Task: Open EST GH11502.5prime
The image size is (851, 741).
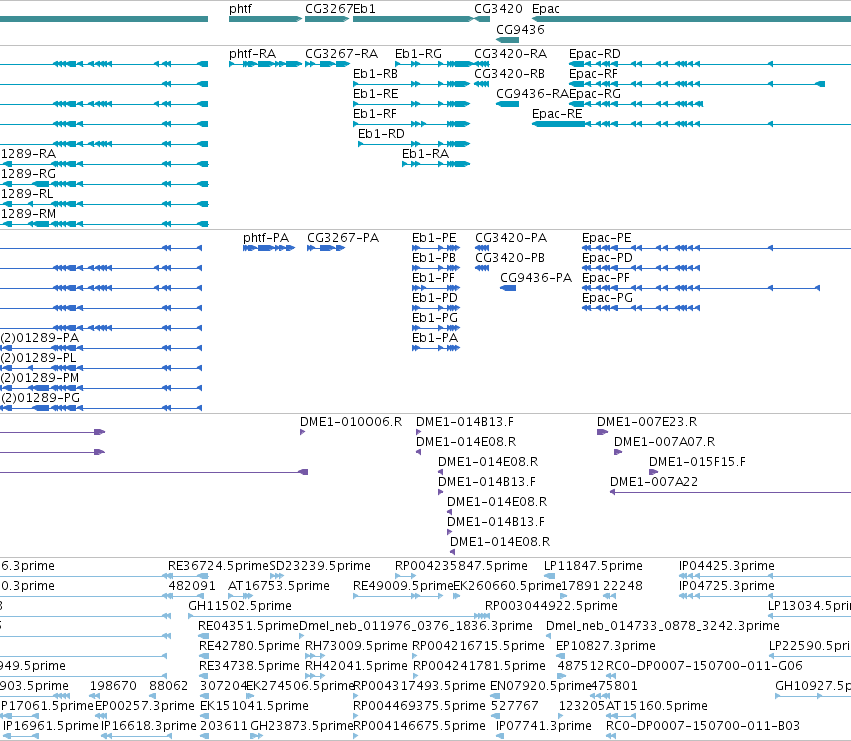Action: tap(339, 616)
